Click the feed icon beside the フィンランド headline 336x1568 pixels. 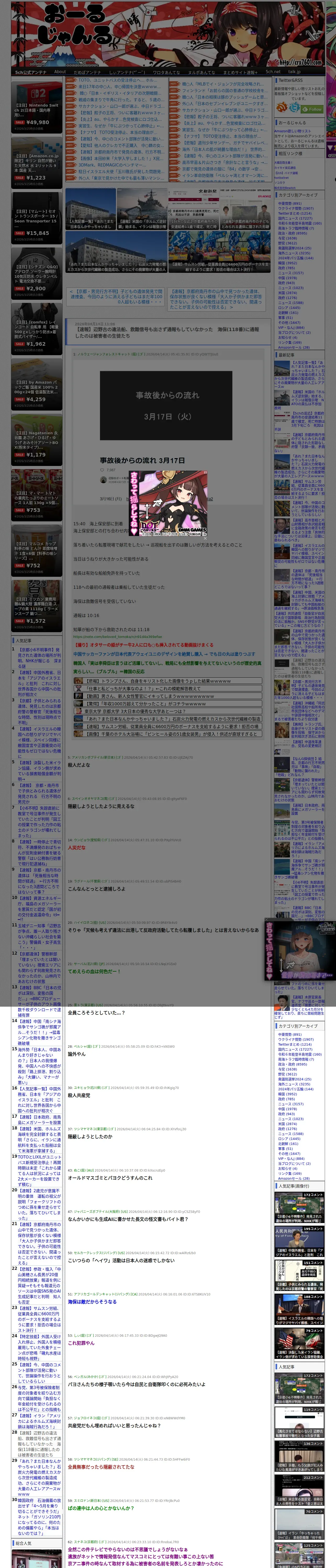(x=175, y=91)
